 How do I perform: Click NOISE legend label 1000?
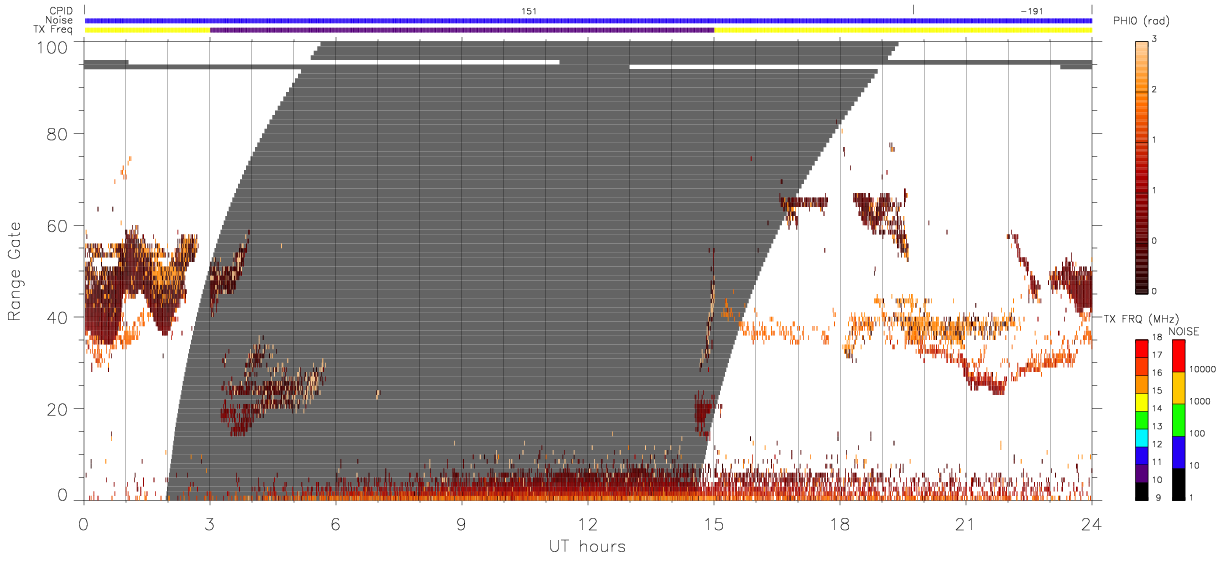click(x=1201, y=401)
